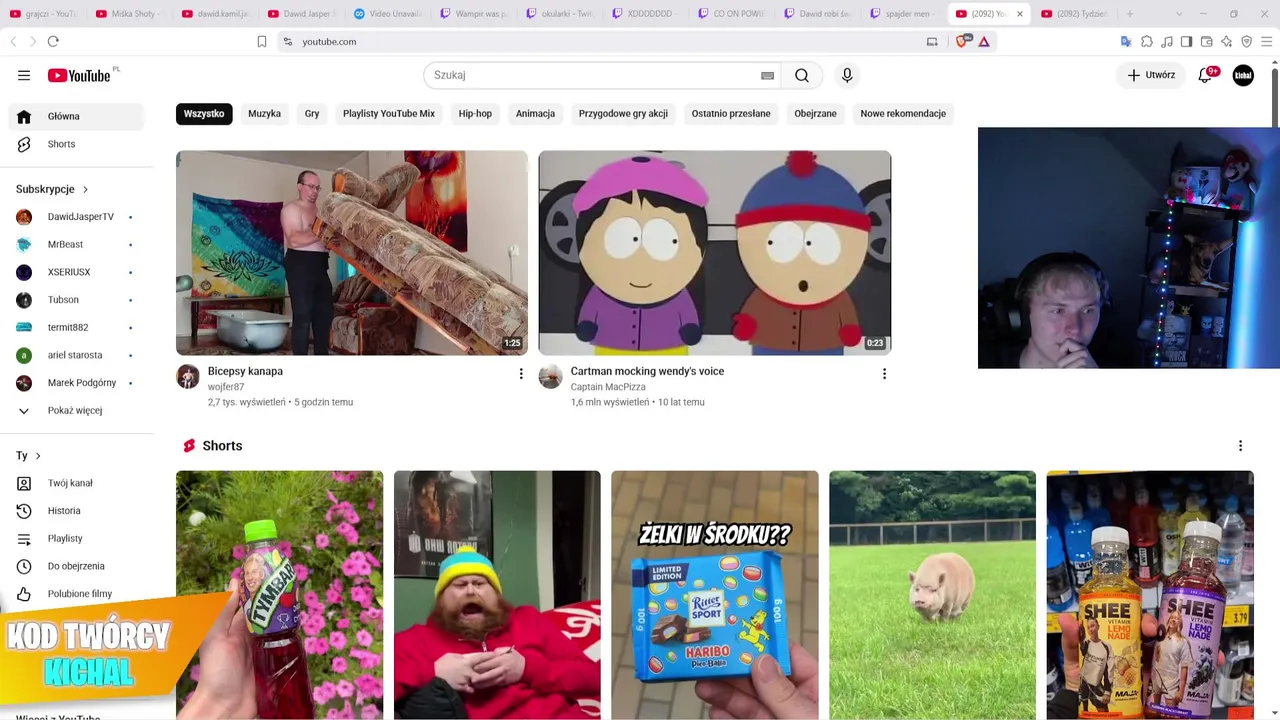The height and width of the screenshot is (720, 1280).
Task: Click the Utwórz create button
Action: [x=1151, y=75]
